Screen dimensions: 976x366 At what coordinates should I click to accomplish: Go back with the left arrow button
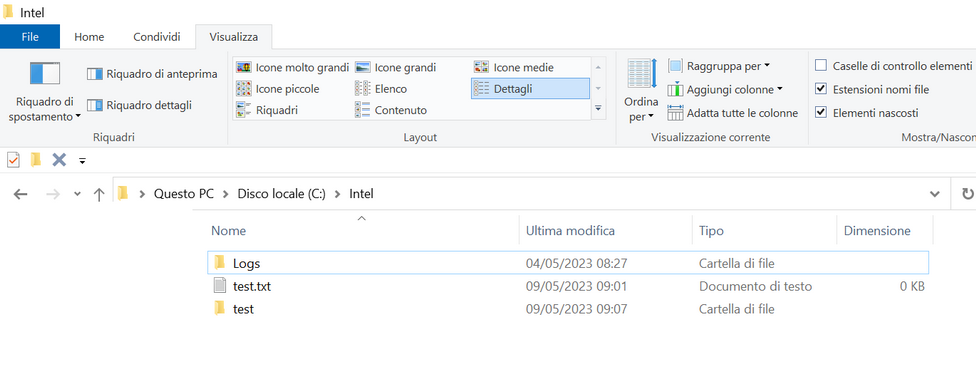[21, 194]
